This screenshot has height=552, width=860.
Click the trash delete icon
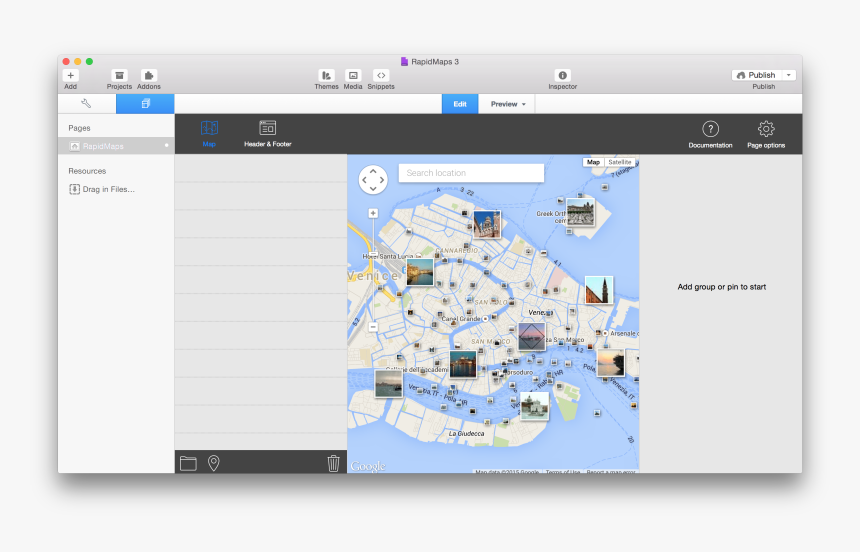click(x=333, y=463)
